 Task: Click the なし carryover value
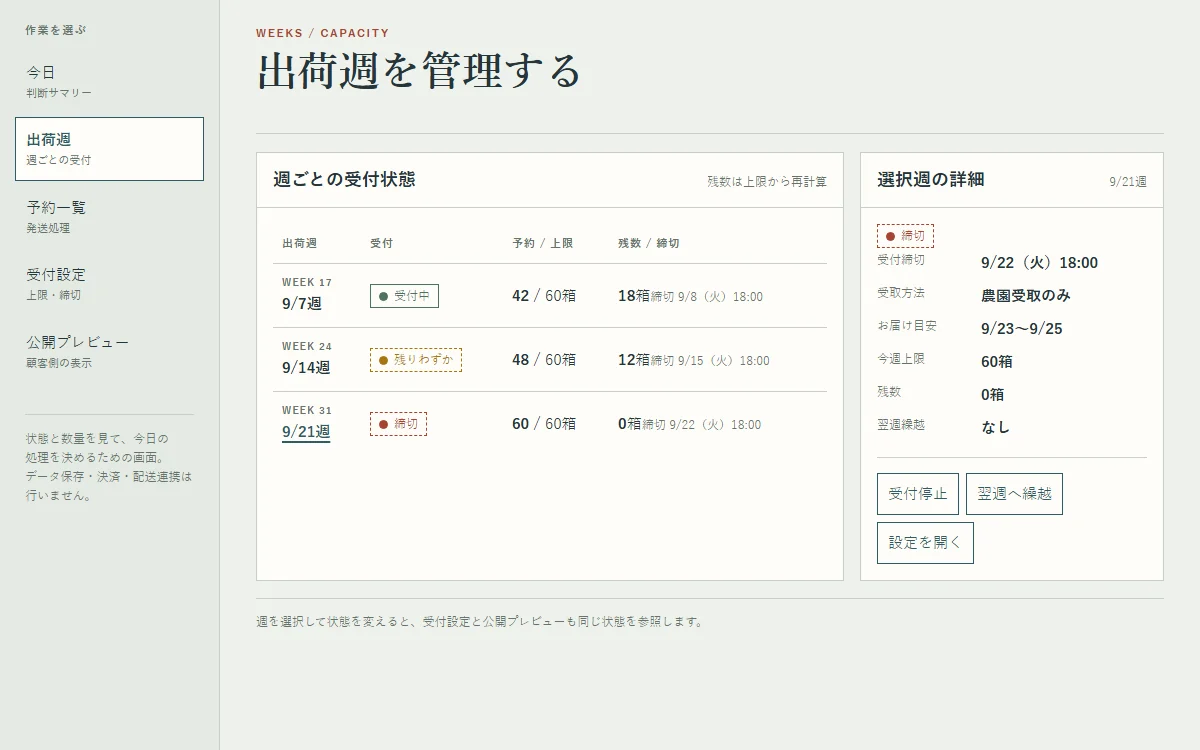(x=996, y=427)
